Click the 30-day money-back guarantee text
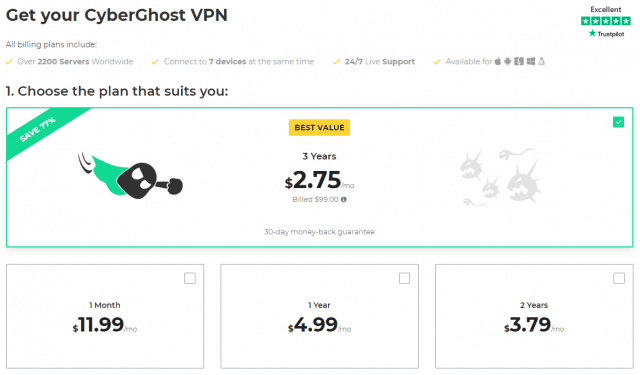The height and width of the screenshot is (375, 640). tap(319, 232)
